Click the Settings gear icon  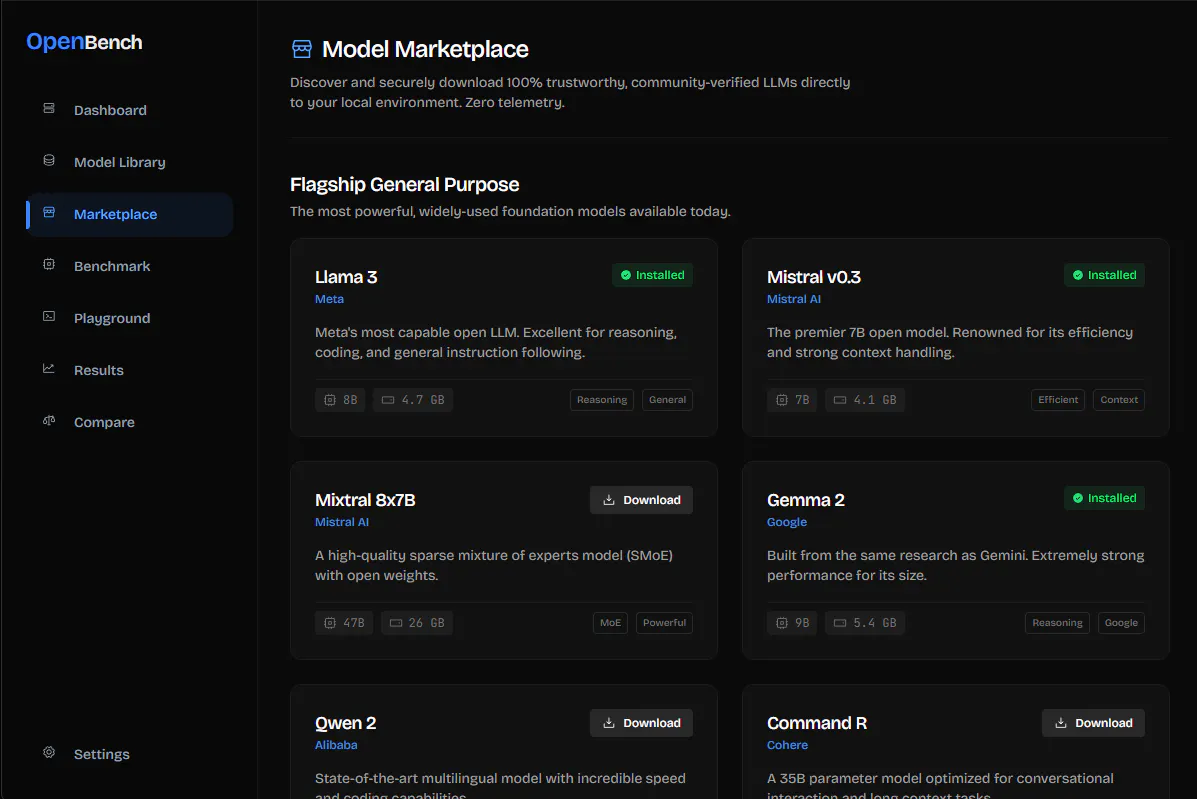pyautogui.click(x=49, y=752)
